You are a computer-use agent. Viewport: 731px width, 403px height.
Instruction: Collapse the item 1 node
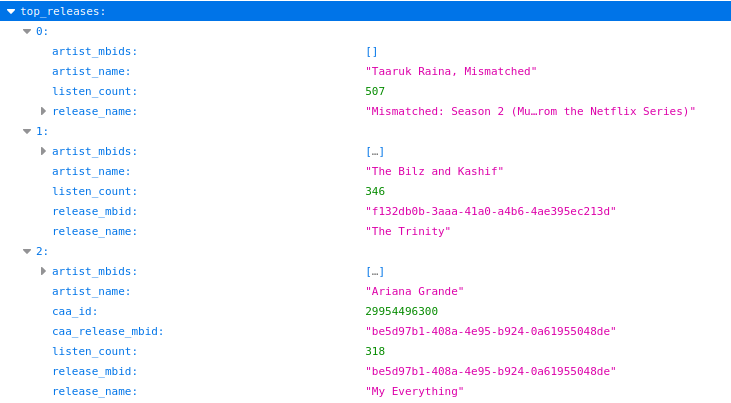point(27,131)
